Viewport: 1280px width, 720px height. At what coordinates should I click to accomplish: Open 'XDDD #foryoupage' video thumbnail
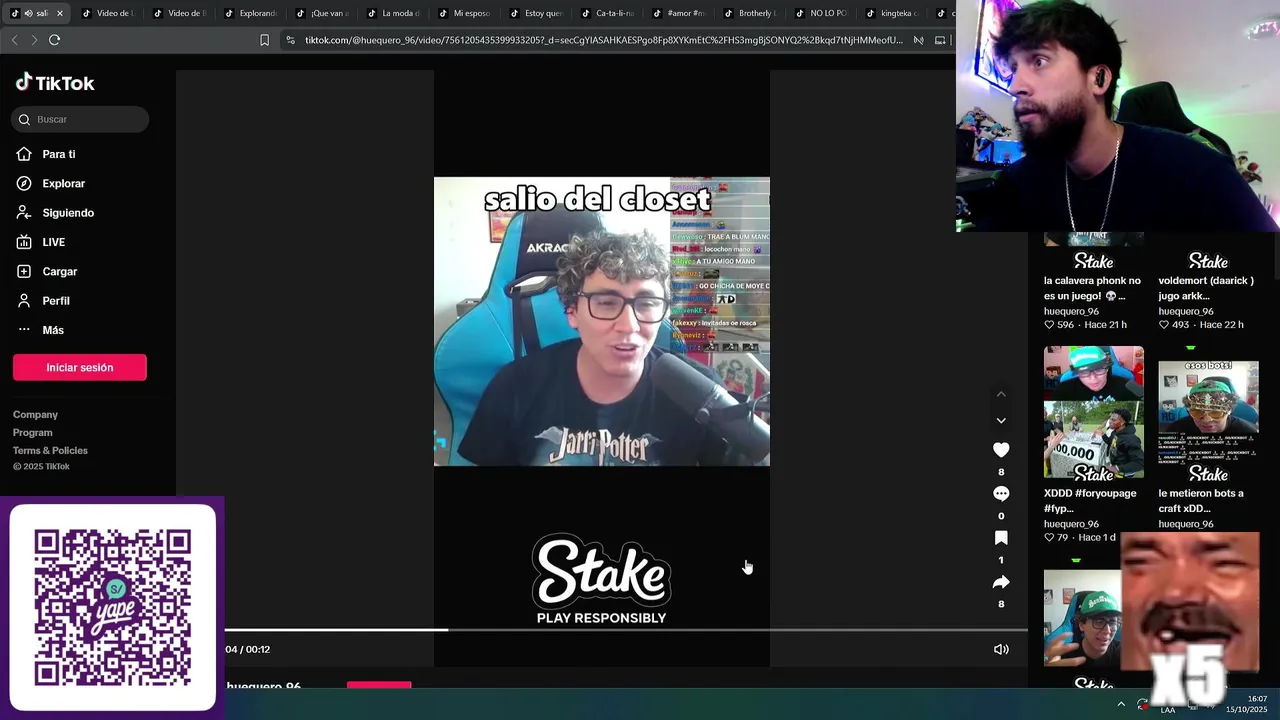[x=1094, y=413]
